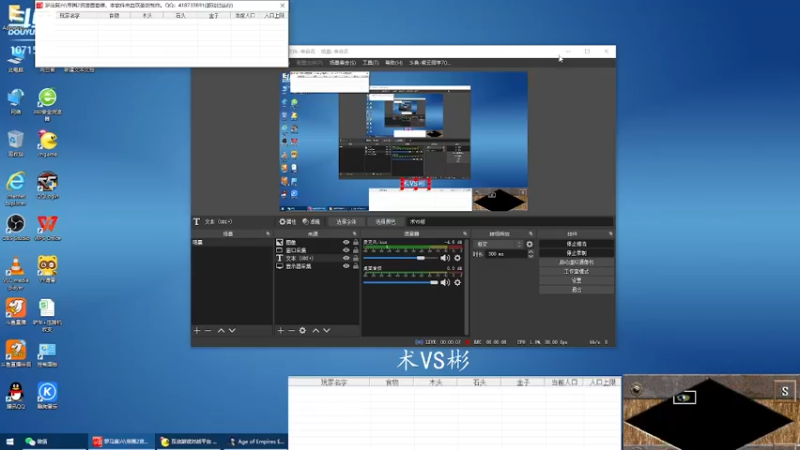The width and height of the screenshot is (800, 450).
Task: Pop out the Scene Transitions dock panel
Action: [x=531, y=234]
